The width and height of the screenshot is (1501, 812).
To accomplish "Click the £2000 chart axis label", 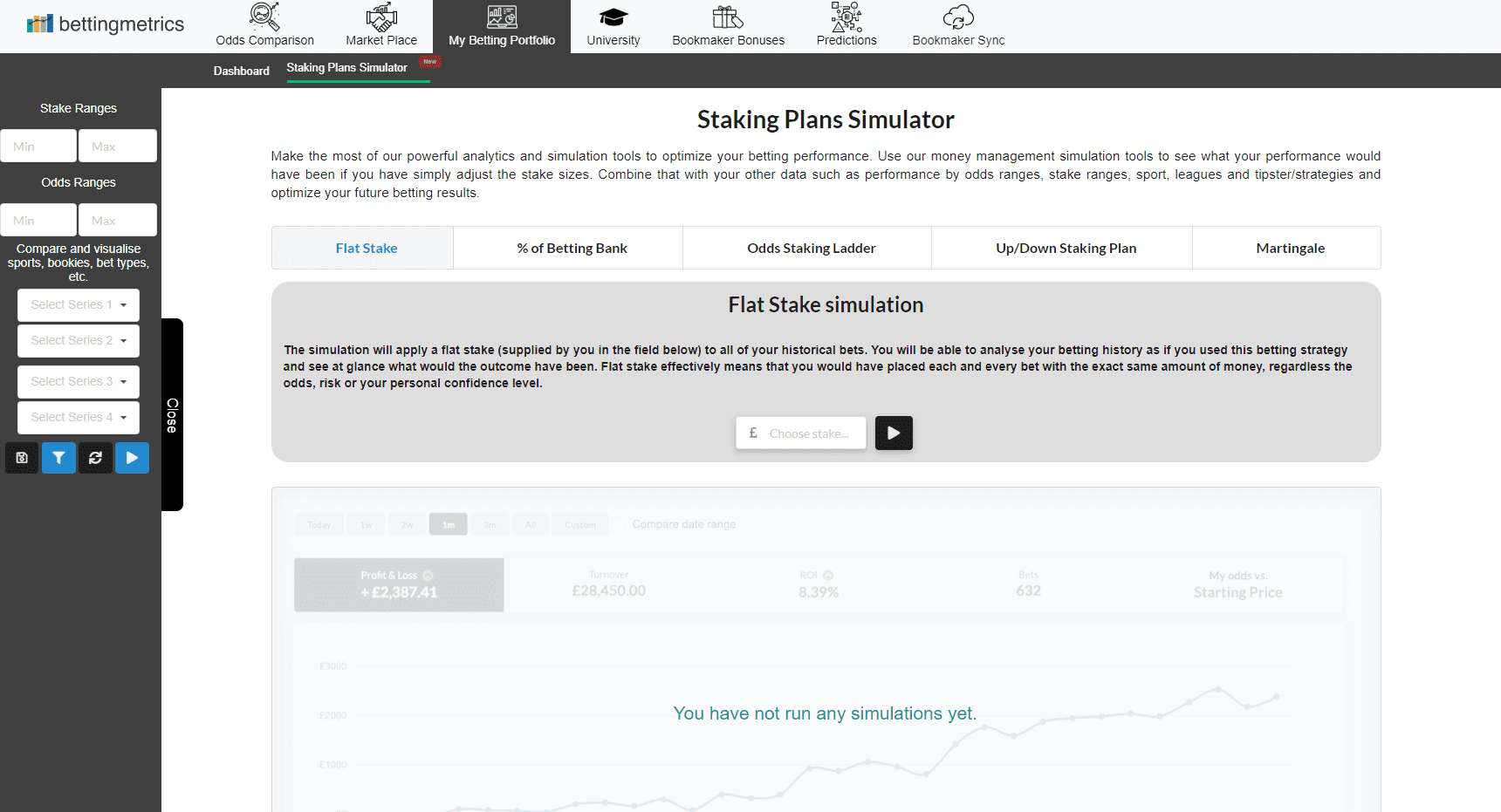I will (333, 716).
